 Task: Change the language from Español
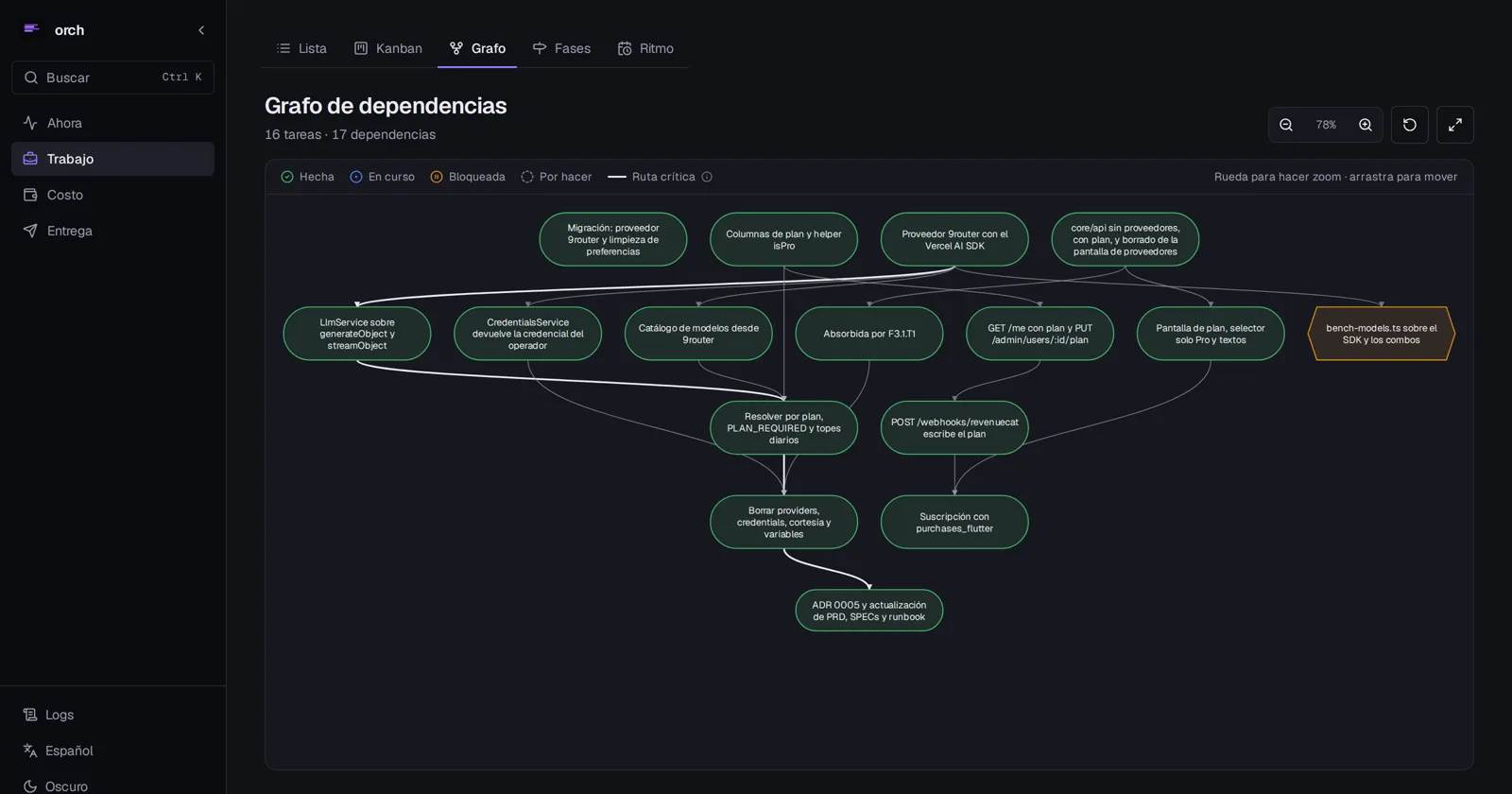(112, 751)
